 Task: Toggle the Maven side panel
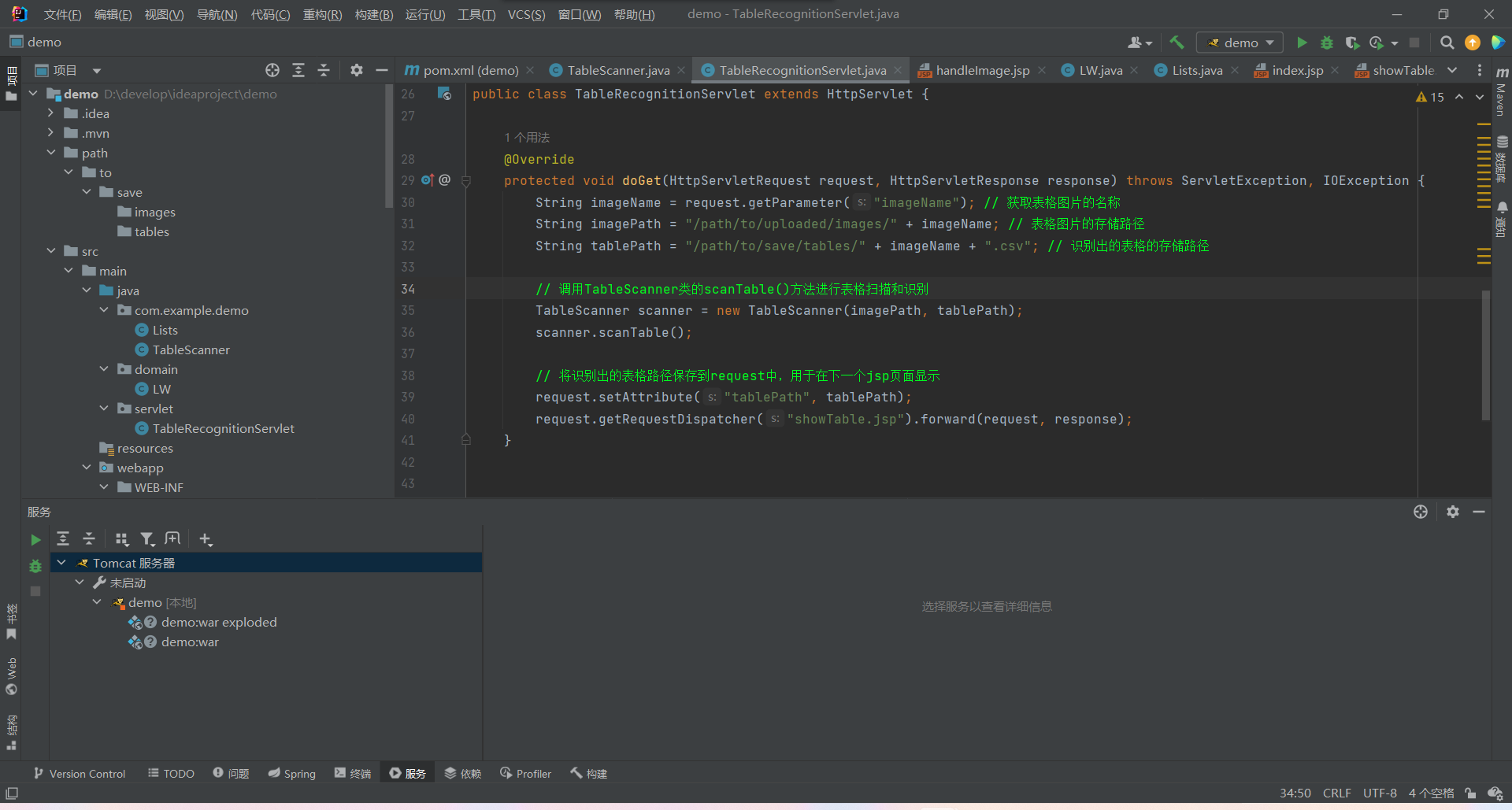point(1502,93)
